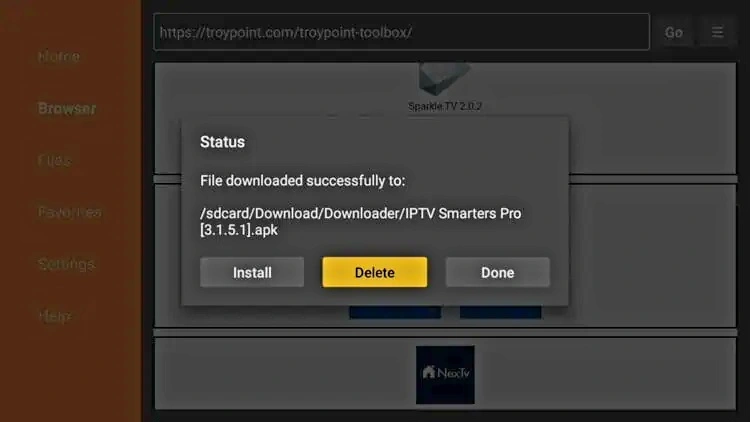Focus the troypoint URL address field
This screenshot has width=750, height=422.
point(401,32)
